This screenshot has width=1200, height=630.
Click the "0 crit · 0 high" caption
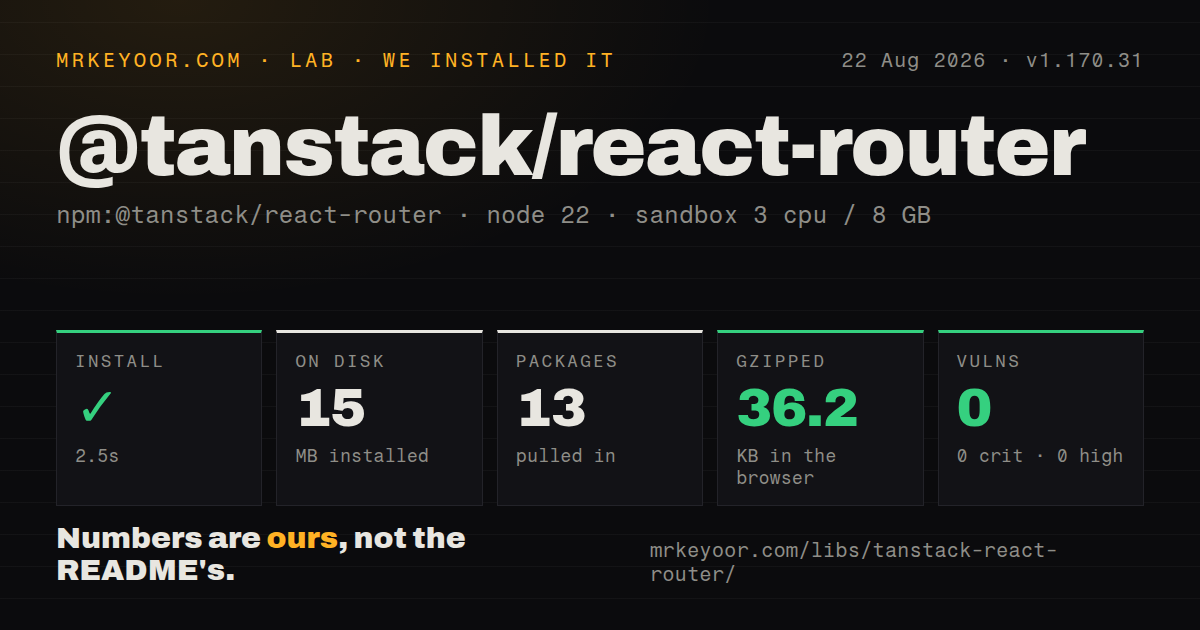tap(1040, 456)
